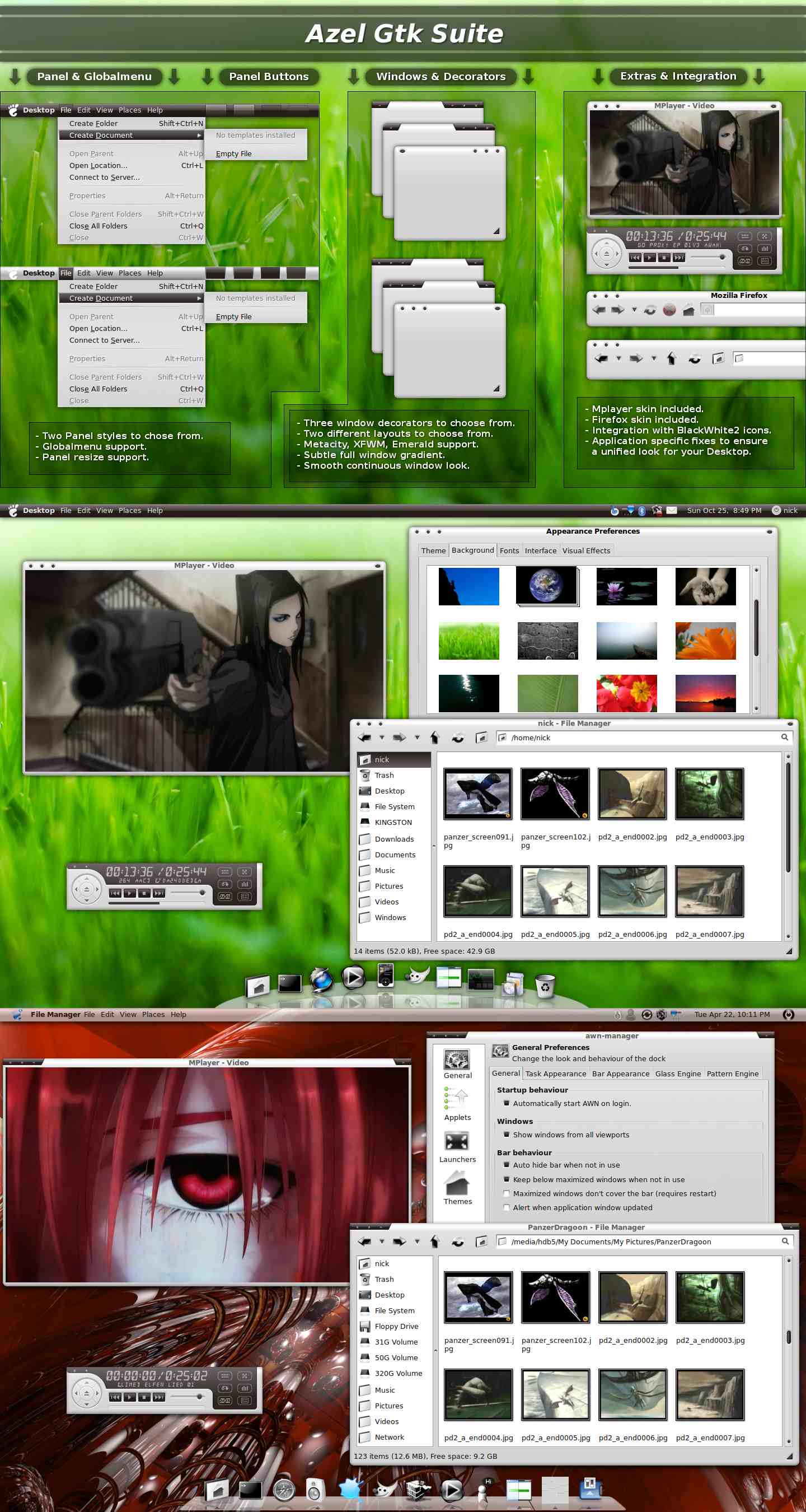
Task: Collapse sidebar handle in nick File Manager
Action: coord(434,846)
